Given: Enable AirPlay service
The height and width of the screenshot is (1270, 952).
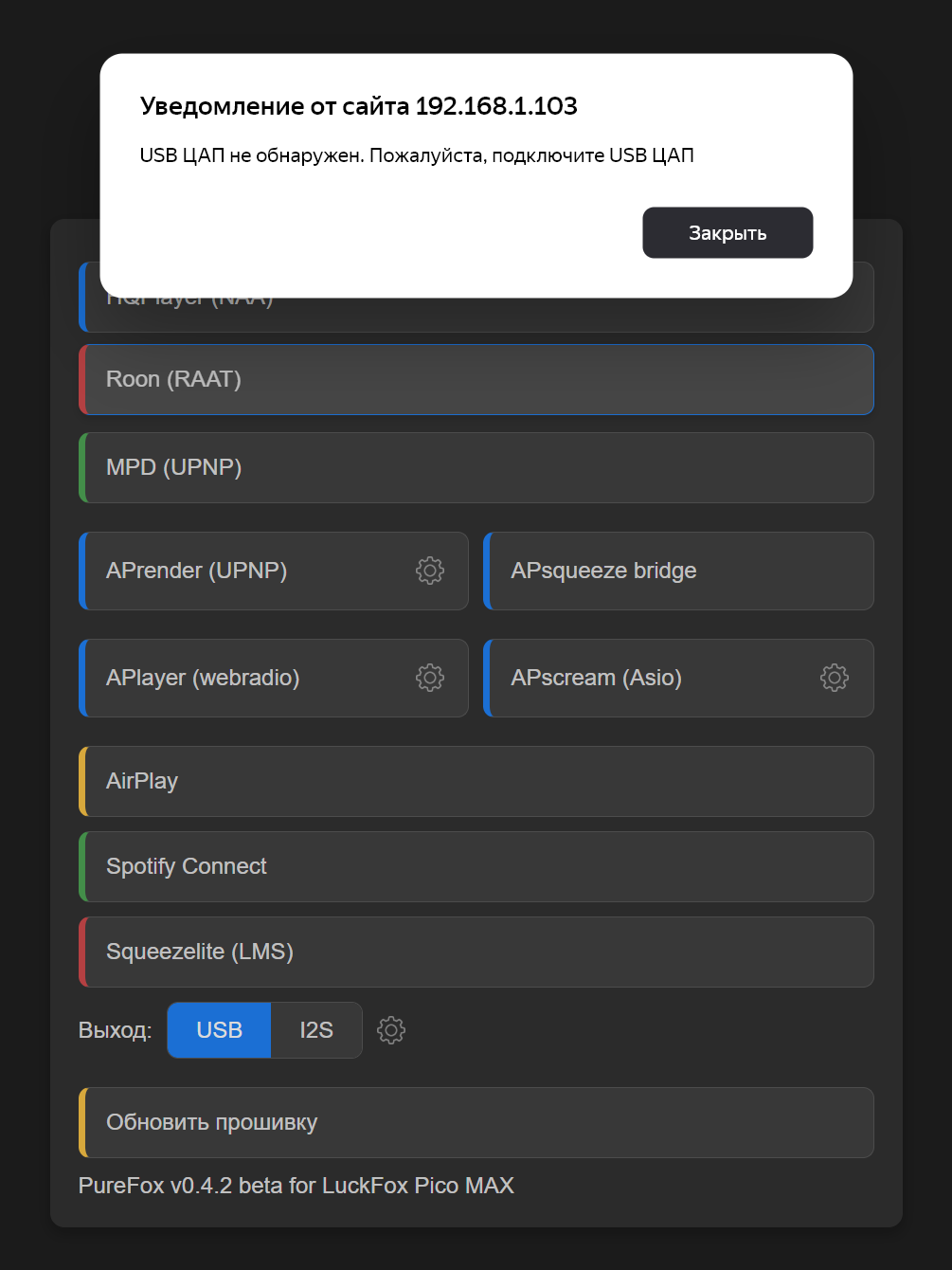Looking at the screenshot, I should tap(476, 781).
